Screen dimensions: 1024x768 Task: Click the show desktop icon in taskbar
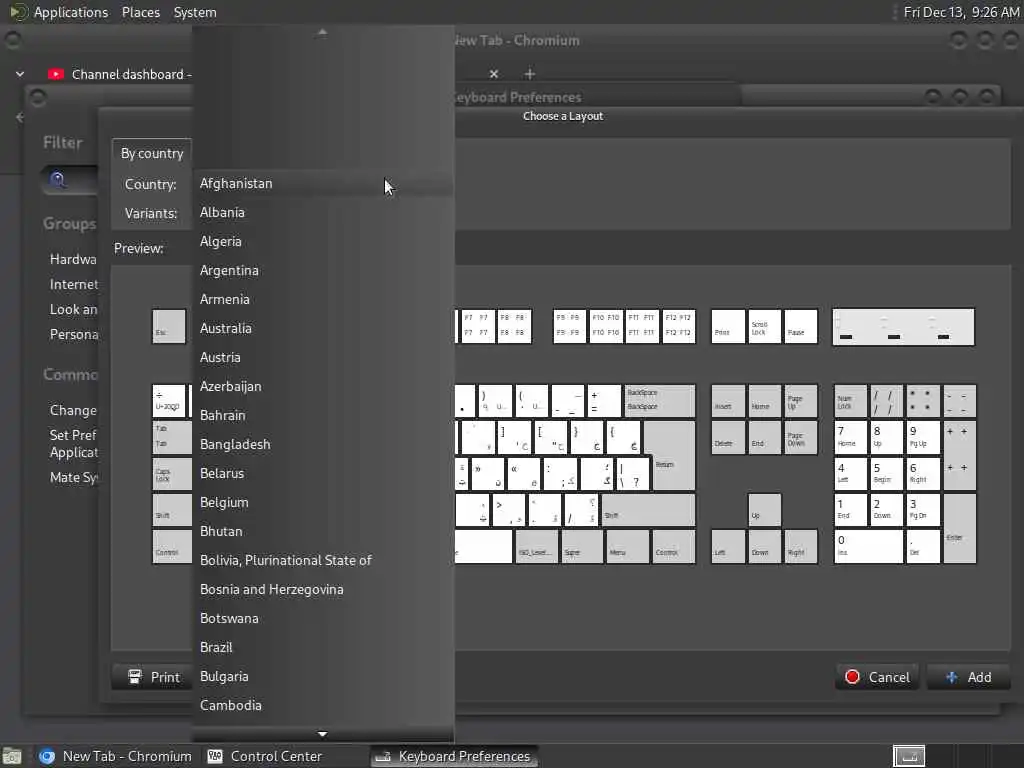click(12, 756)
